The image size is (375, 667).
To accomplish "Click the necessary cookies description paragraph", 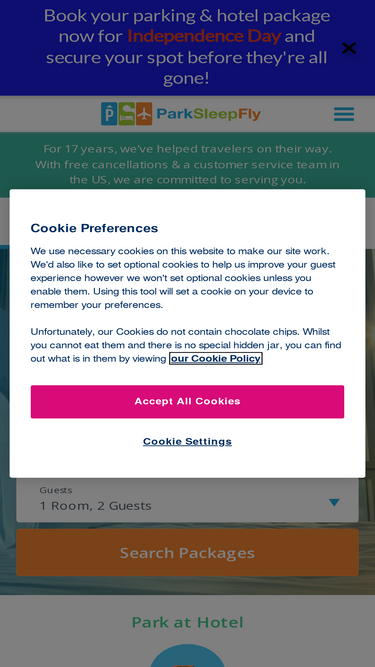I will coord(183,278).
